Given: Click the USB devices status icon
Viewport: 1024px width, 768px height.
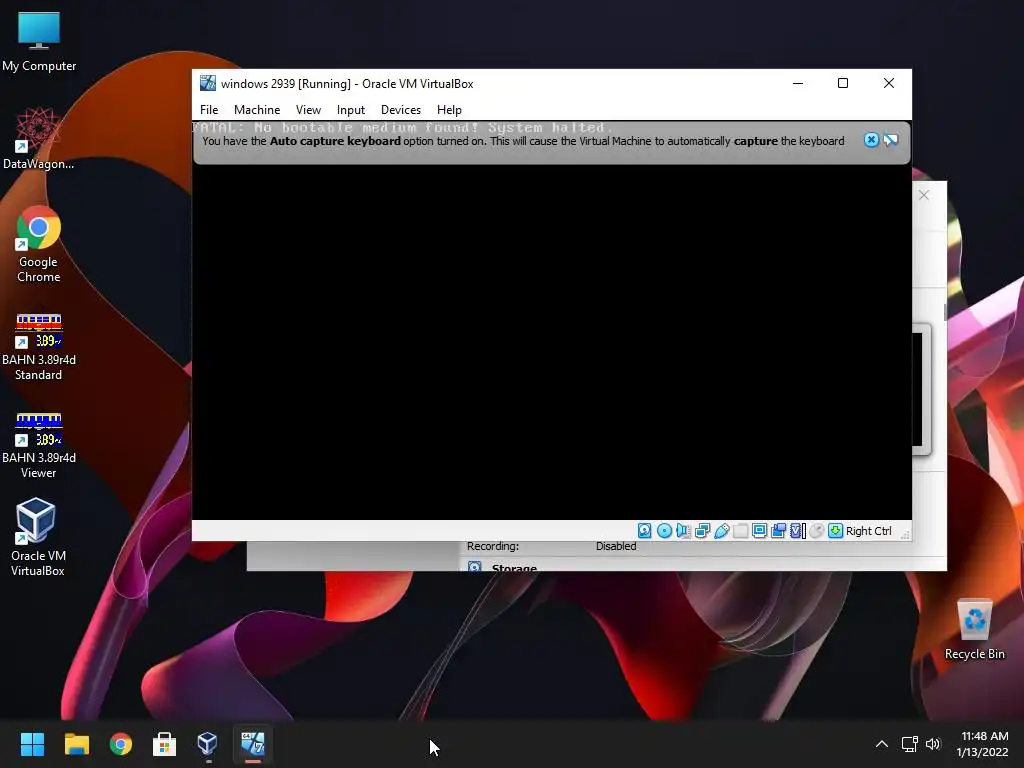Looking at the screenshot, I should [722, 531].
